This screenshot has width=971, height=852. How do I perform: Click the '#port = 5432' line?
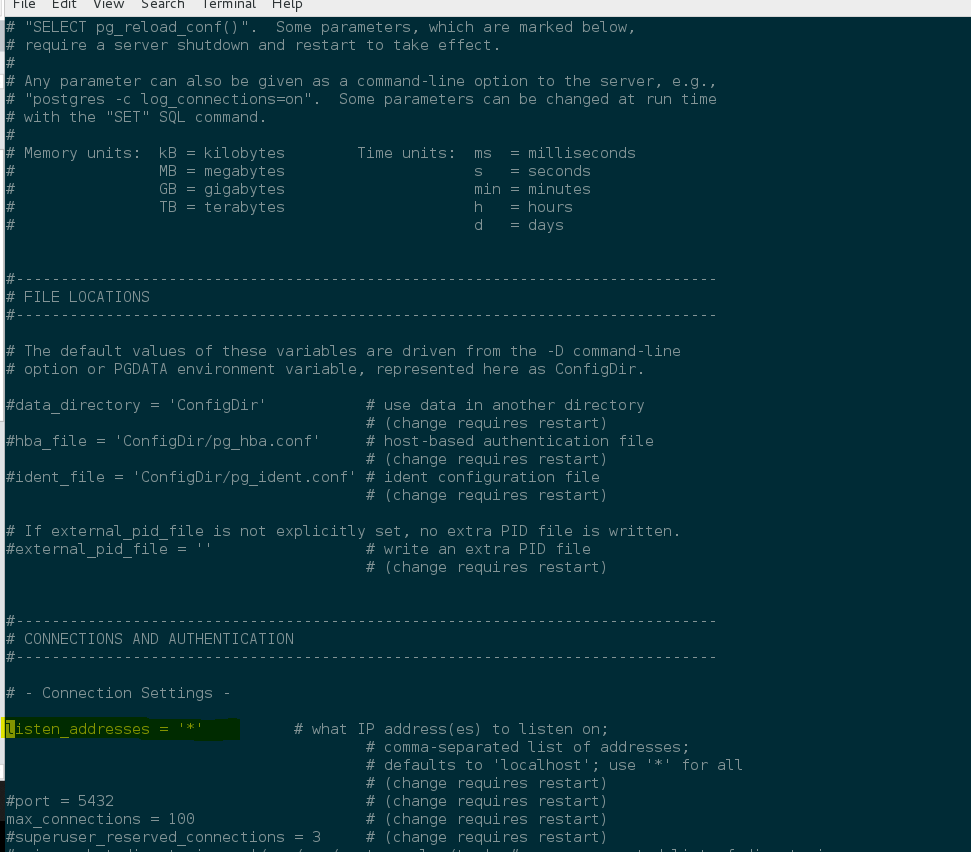click(x=60, y=801)
